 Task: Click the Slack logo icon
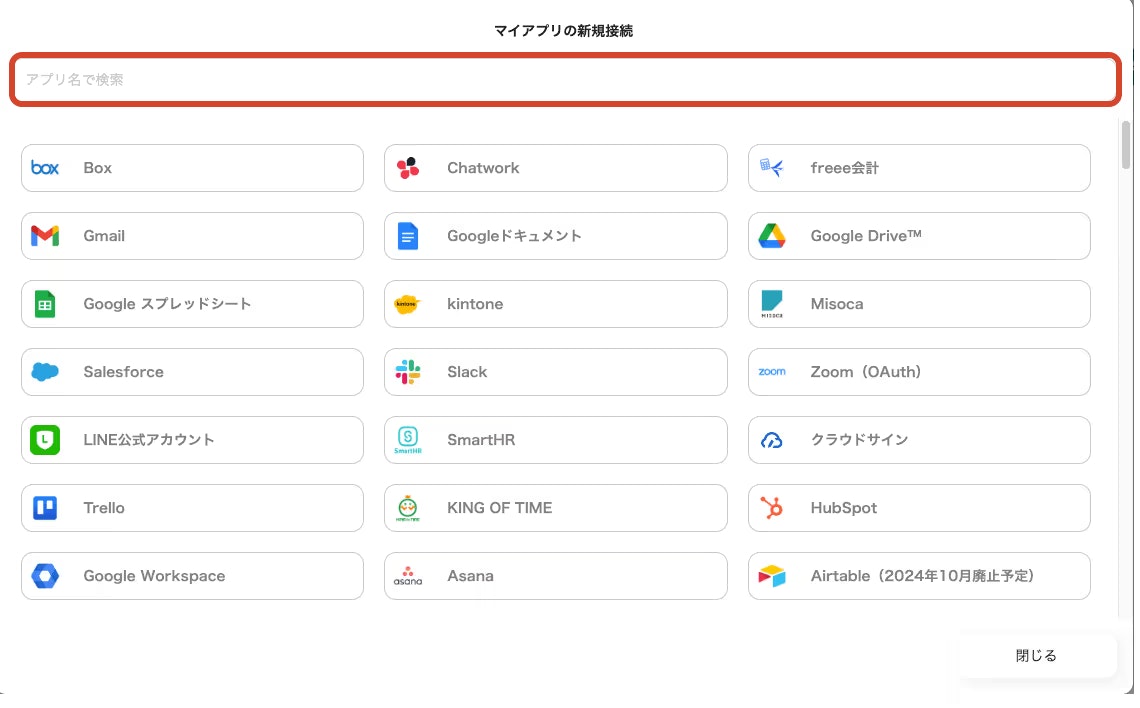(408, 371)
